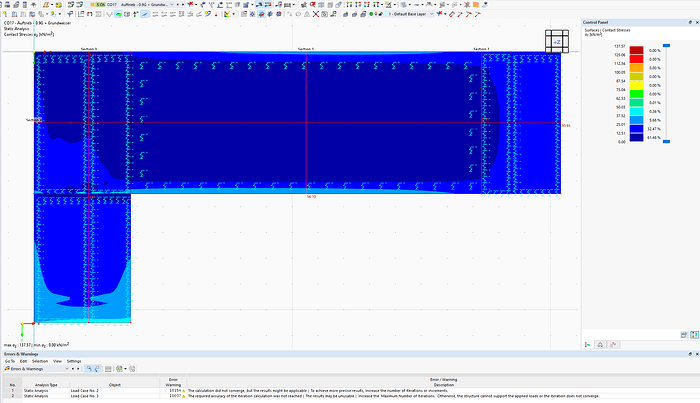Open the Selection menu in Errors & Warnings
Screen dimensions: 700x403
pyautogui.click(x=40, y=361)
